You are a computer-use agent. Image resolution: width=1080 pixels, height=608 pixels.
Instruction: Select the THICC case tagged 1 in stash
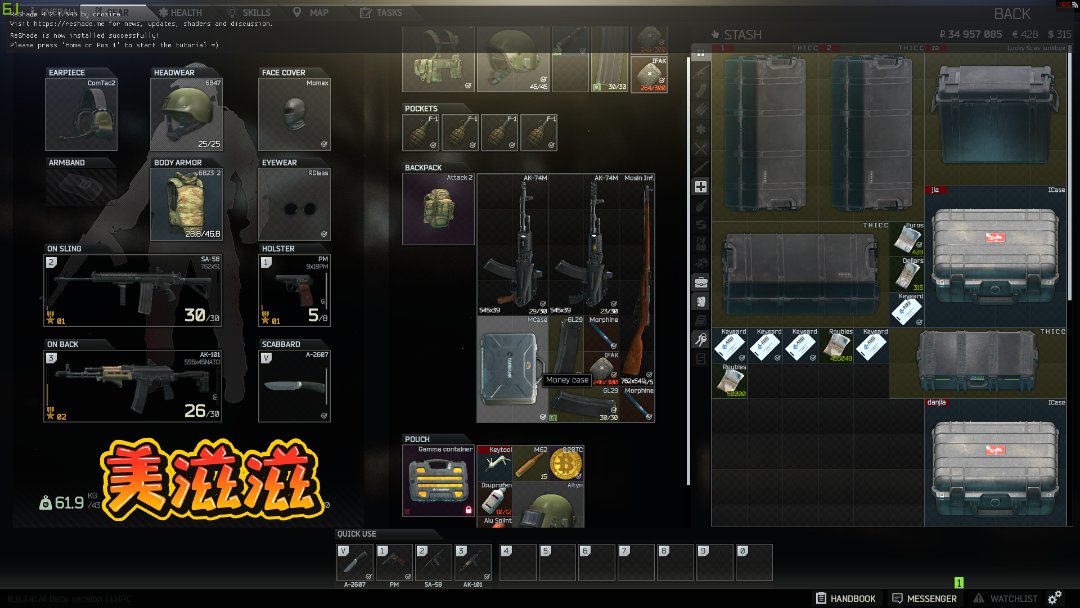[x=765, y=133]
